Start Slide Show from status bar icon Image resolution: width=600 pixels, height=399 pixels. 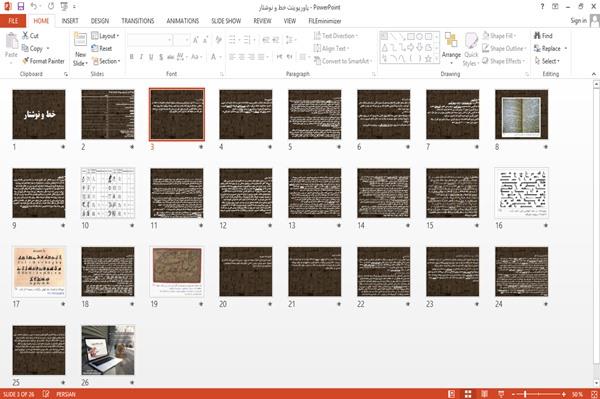(x=501, y=394)
